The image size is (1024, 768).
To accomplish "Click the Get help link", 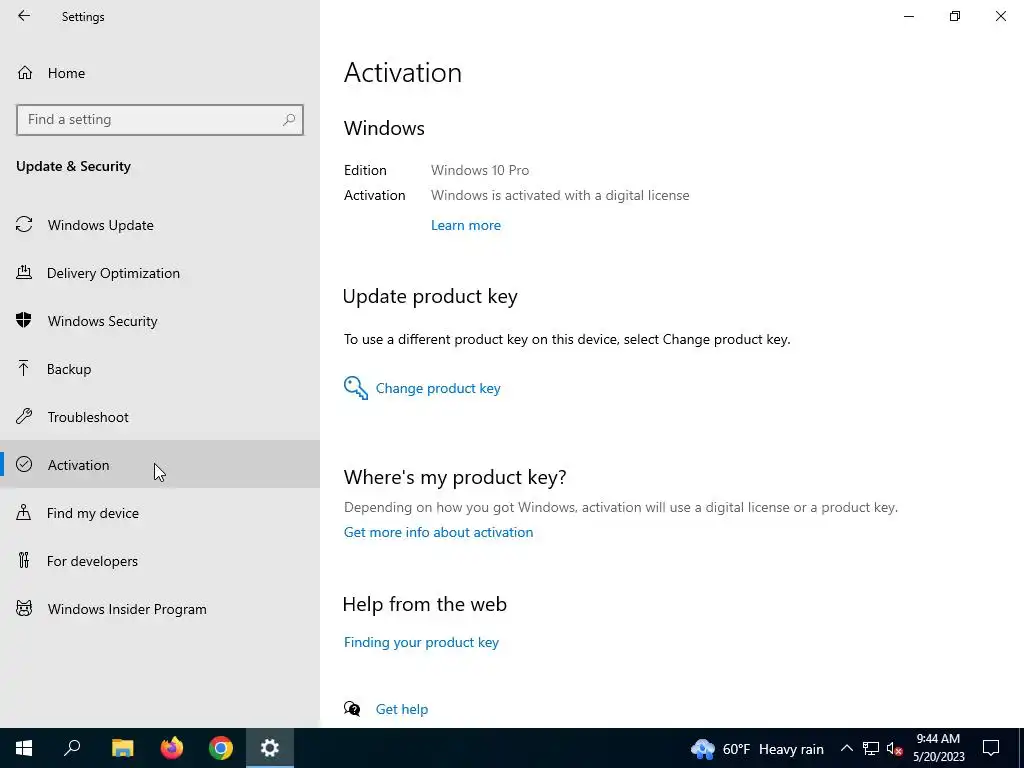I will (402, 709).
